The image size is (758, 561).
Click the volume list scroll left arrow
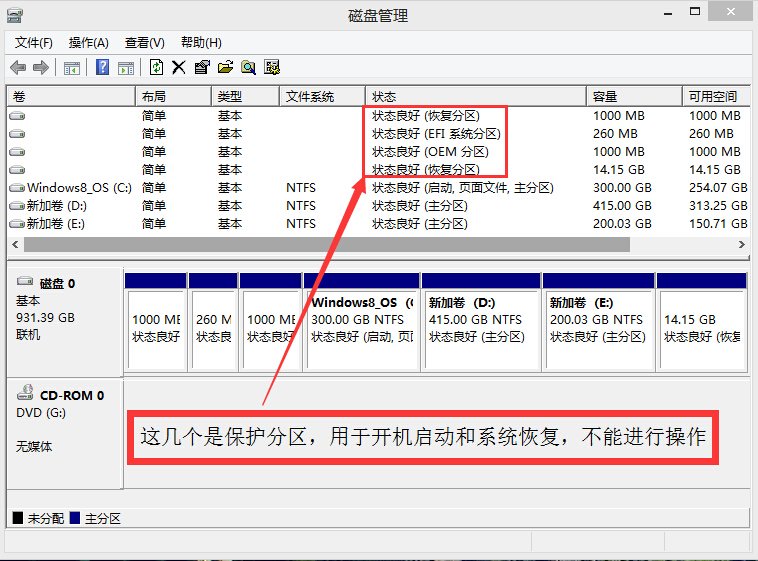click(15, 245)
